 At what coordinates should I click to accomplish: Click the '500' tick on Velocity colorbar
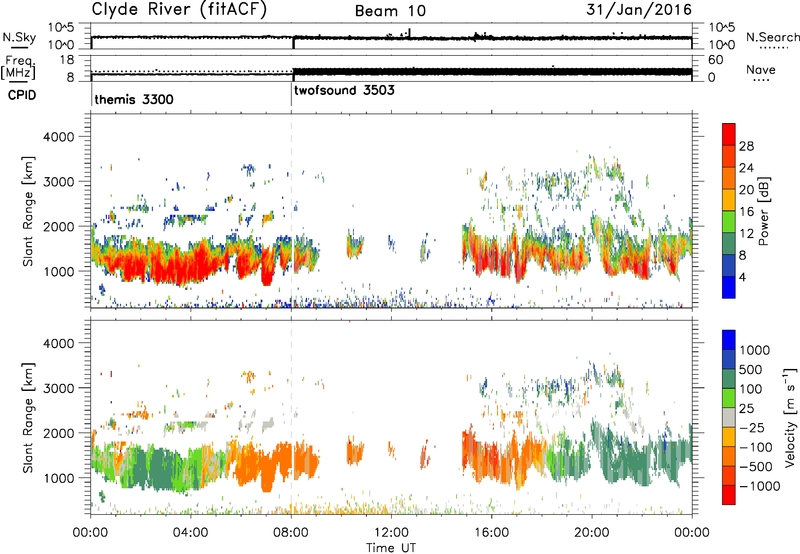(x=751, y=370)
